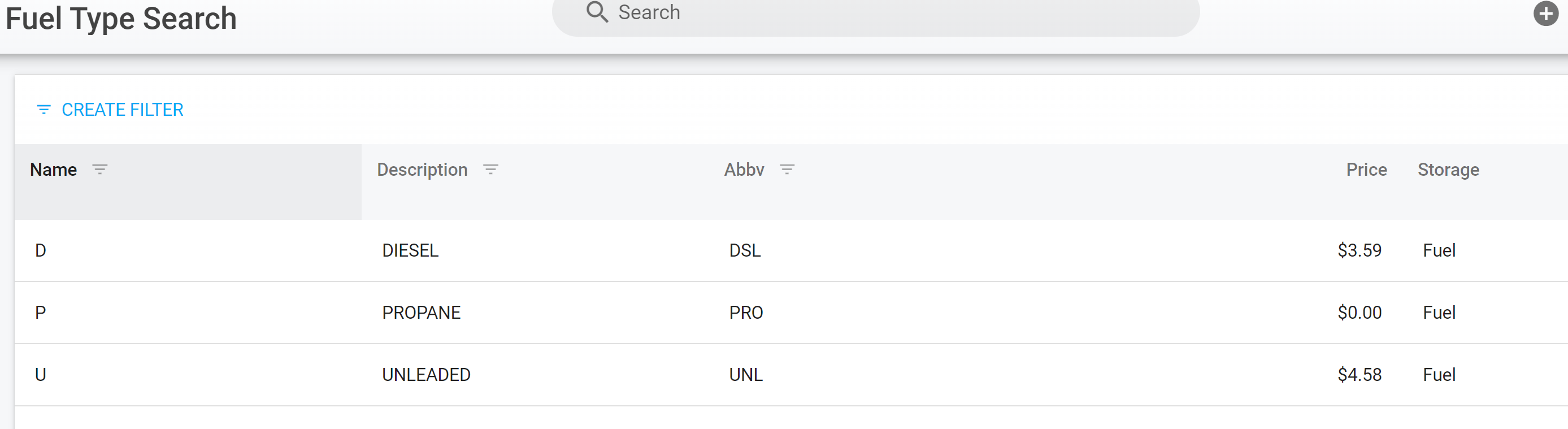
Task: Select the $0.00 price cell
Action: point(1359,313)
